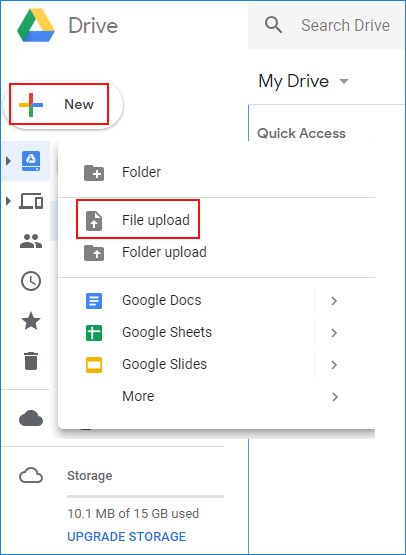This screenshot has height=555, width=406.
Task: Click the Google Drive logo
Action: click(36, 25)
